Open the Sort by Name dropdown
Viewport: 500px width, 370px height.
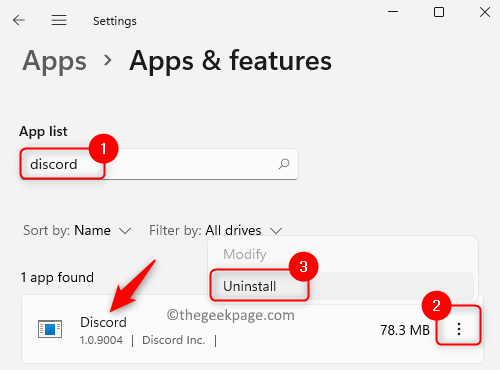point(77,230)
